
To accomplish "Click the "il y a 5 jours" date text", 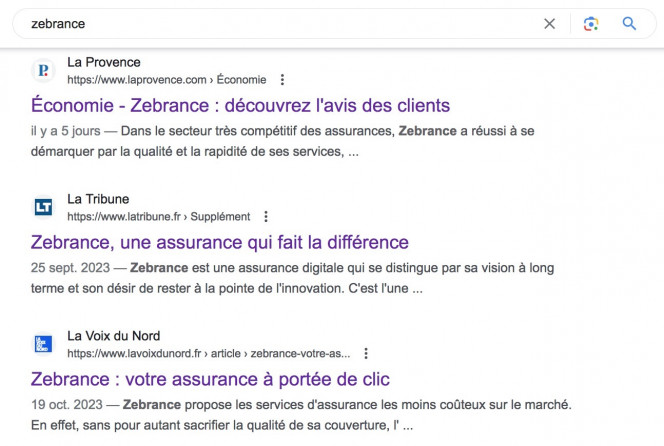I will [66, 131].
